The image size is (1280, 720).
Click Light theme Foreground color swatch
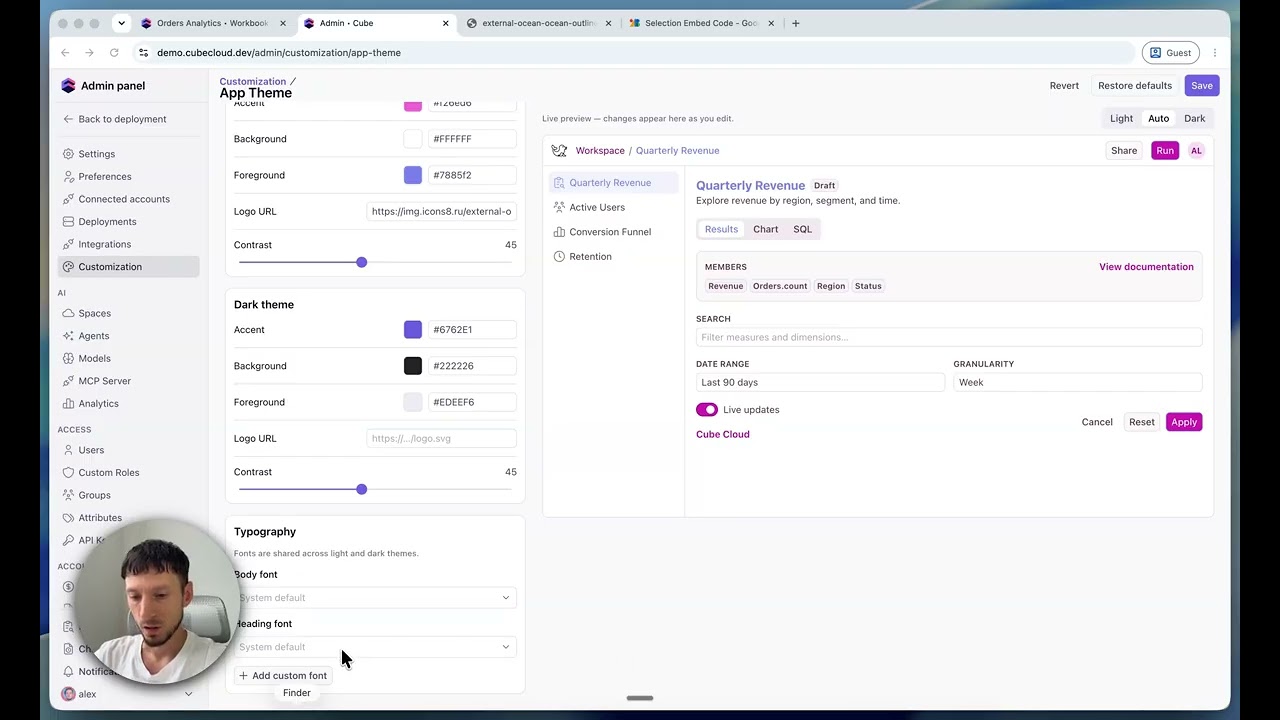(x=413, y=175)
